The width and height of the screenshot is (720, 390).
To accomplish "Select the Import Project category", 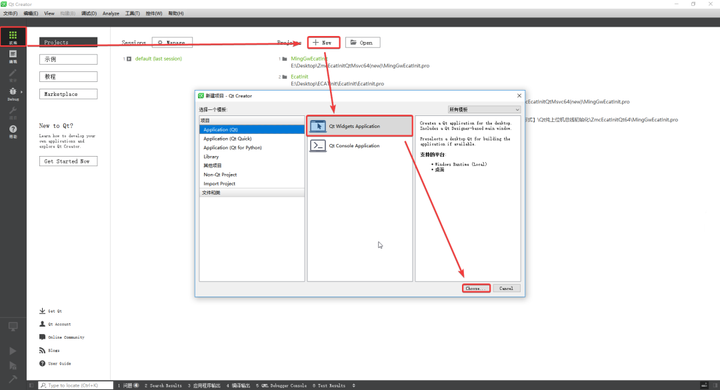I will tap(252, 183).
